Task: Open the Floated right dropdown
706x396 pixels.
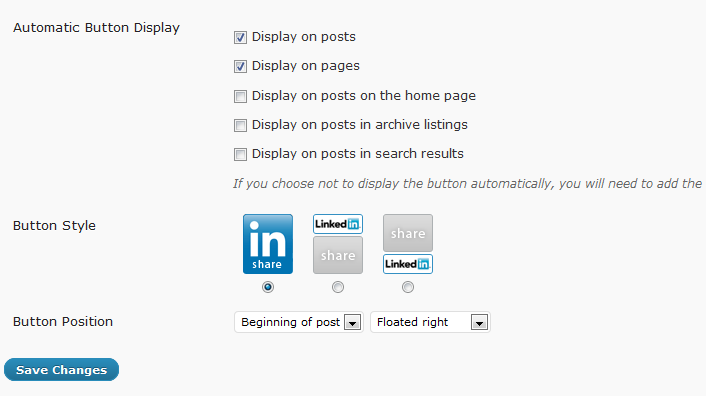Action: pos(430,322)
